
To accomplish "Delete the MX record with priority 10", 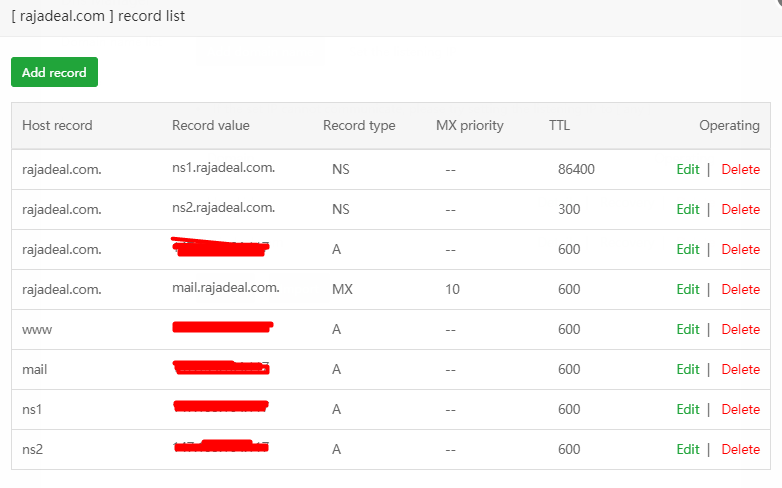I will [740, 289].
